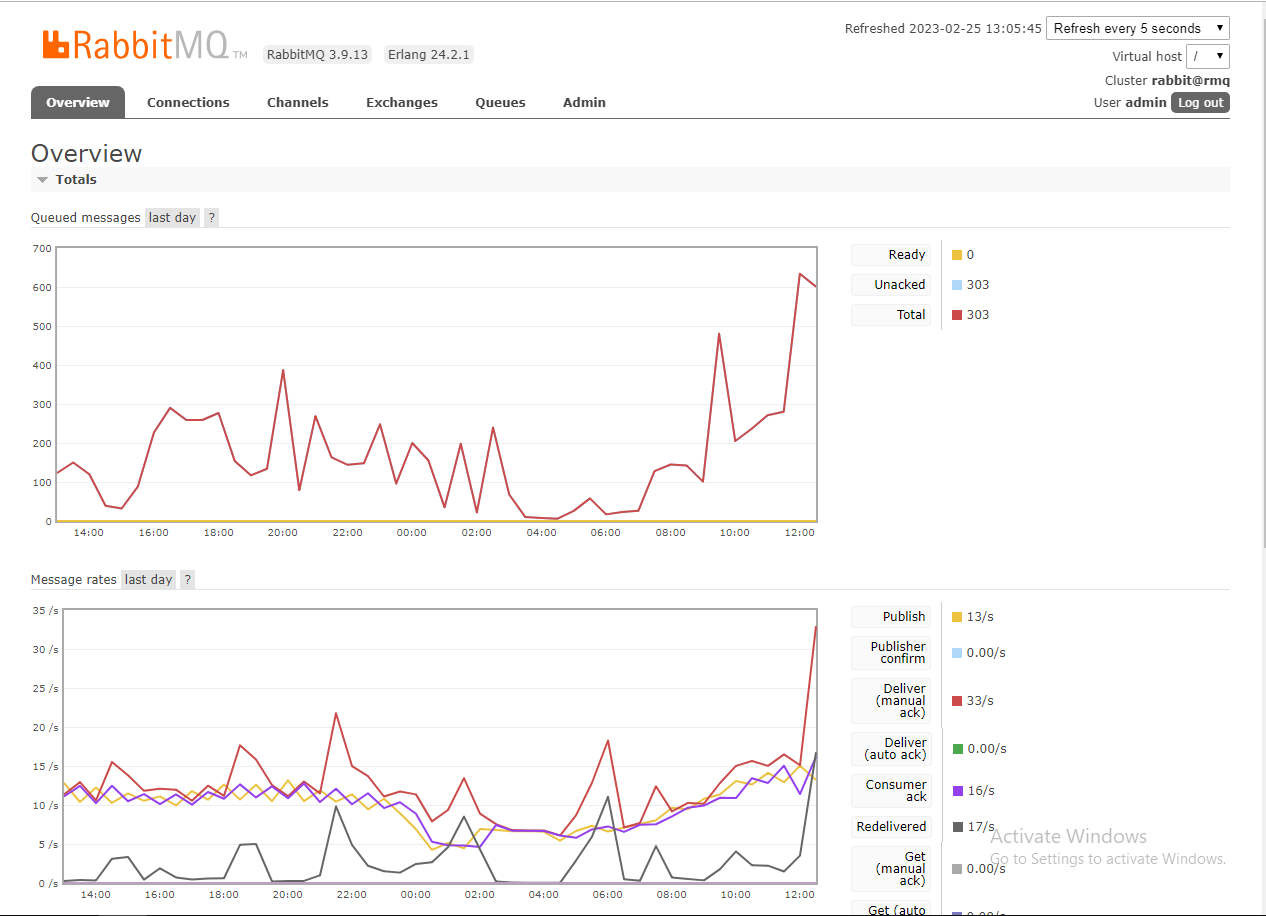Screen dimensions: 1266x916
Task: Click the help icon beside Queued messages
Action: (211, 218)
